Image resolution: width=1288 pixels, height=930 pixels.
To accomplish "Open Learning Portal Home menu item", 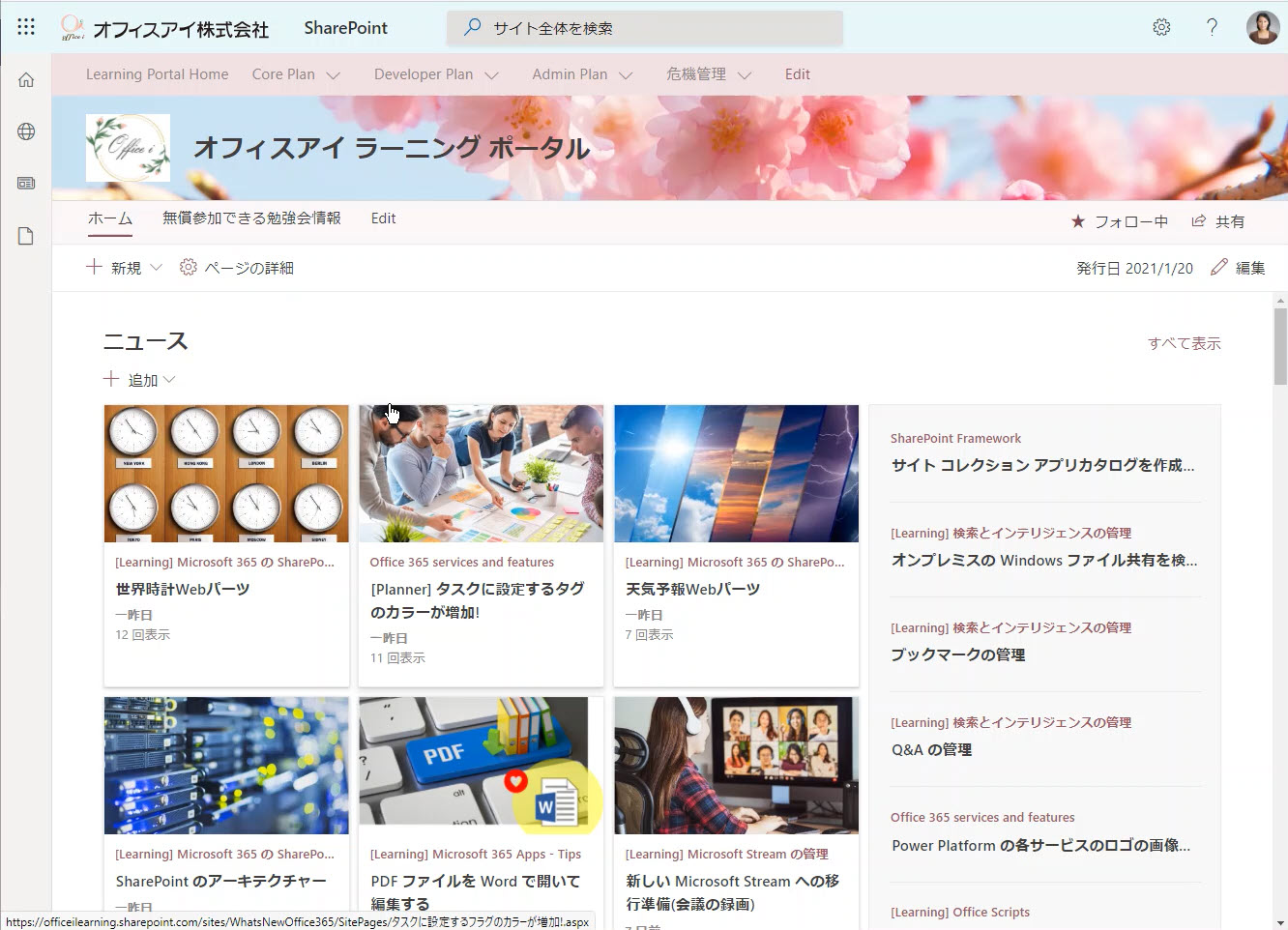I will click(158, 74).
